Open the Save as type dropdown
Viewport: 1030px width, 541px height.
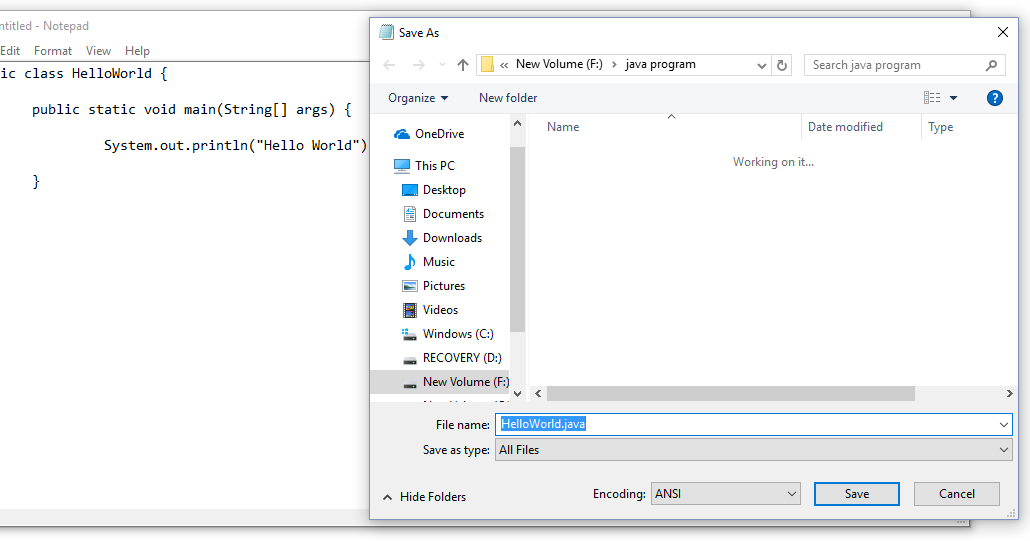753,450
